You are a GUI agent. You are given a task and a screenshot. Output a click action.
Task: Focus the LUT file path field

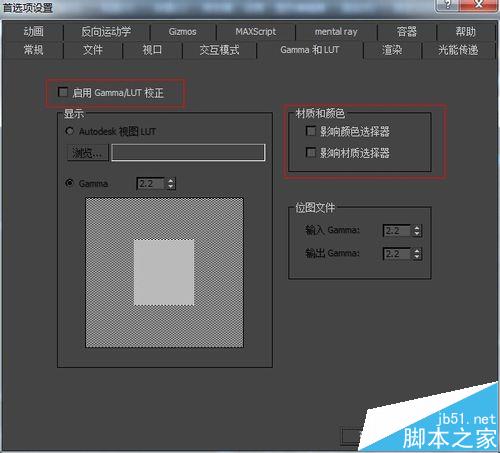pyautogui.click(x=188, y=153)
